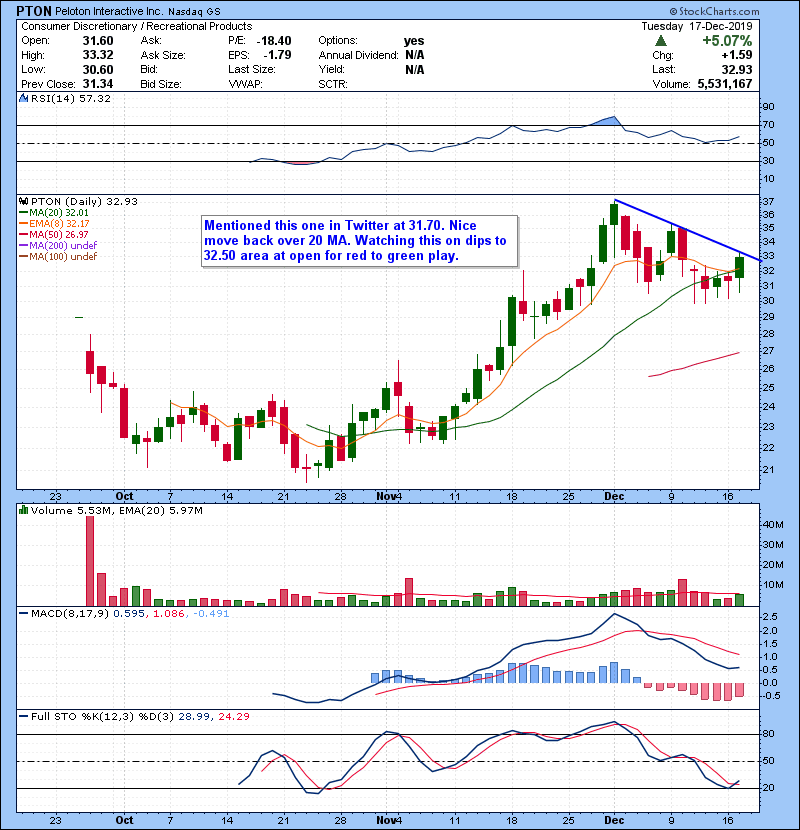The image size is (800, 830).
Task: Click the MACD(8,17,9) indicator label
Action: [71, 614]
